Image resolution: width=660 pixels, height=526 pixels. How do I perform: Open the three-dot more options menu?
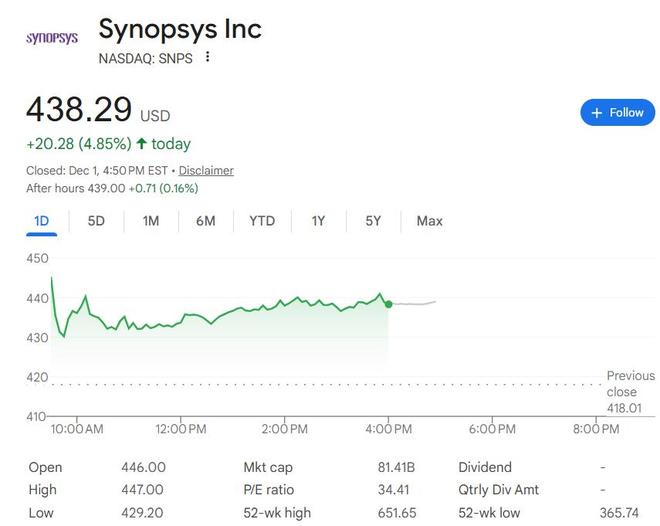[208, 57]
